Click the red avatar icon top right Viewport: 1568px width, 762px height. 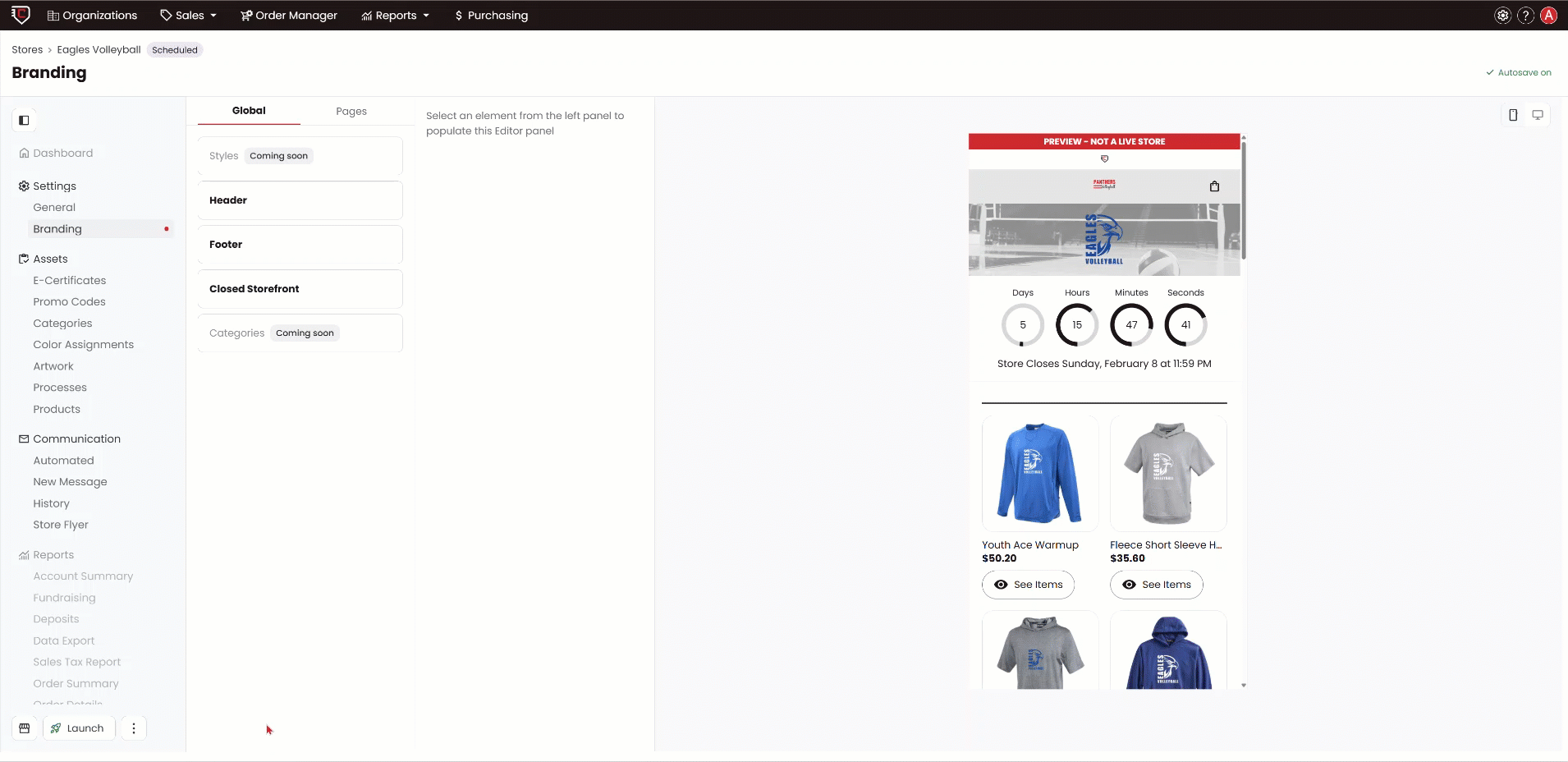tap(1548, 15)
